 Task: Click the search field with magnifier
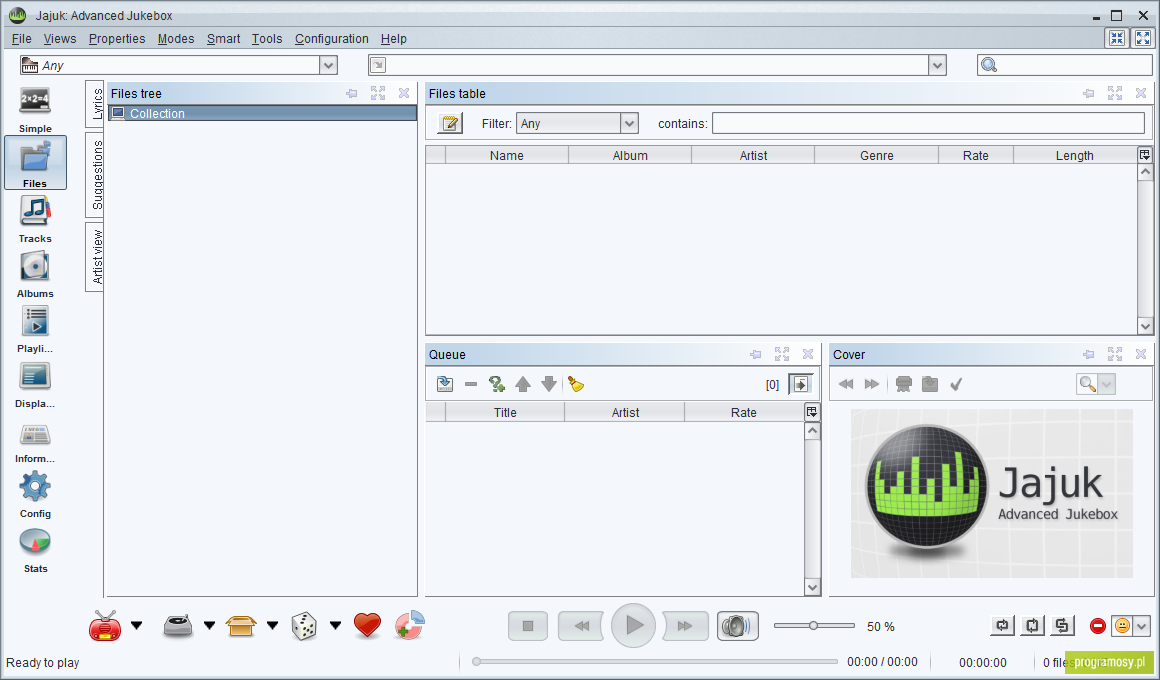coord(1065,65)
